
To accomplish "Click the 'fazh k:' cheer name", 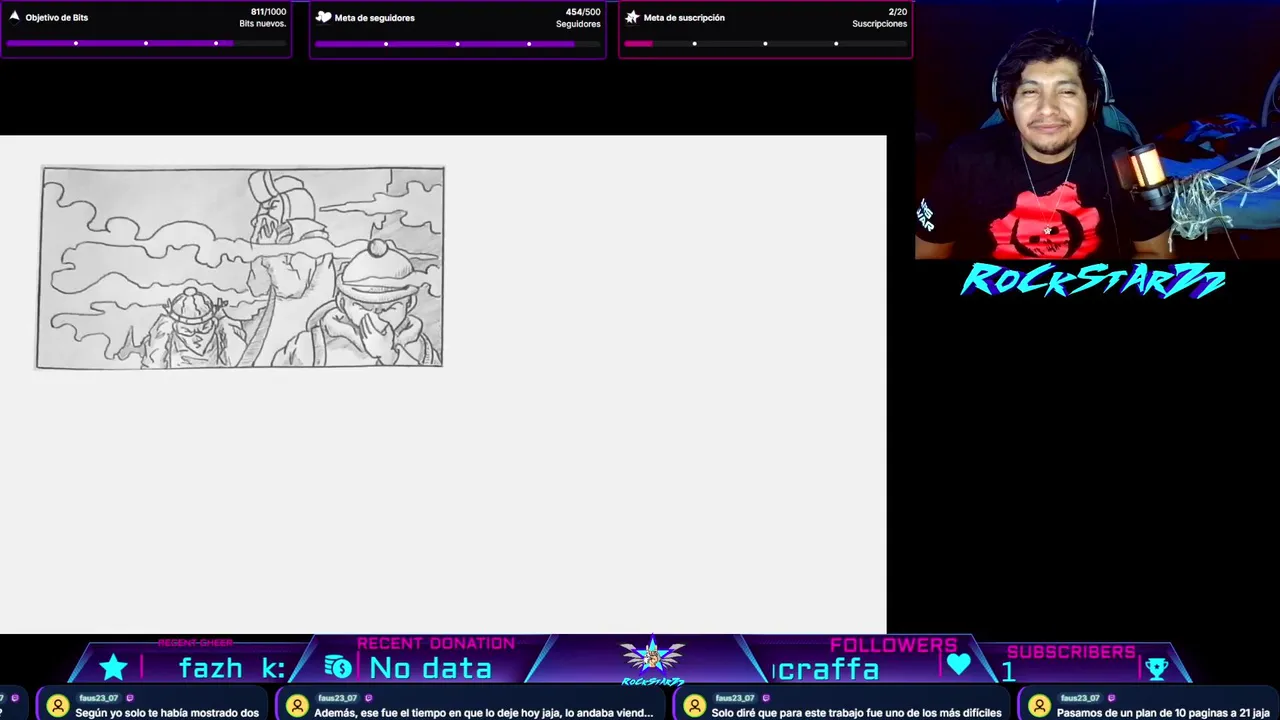I will tap(232, 668).
